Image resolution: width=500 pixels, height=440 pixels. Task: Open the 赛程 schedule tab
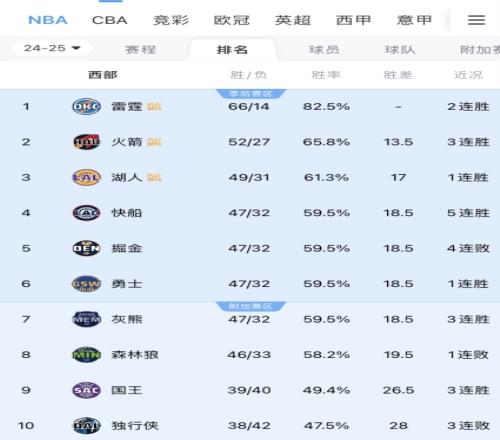click(140, 50)
